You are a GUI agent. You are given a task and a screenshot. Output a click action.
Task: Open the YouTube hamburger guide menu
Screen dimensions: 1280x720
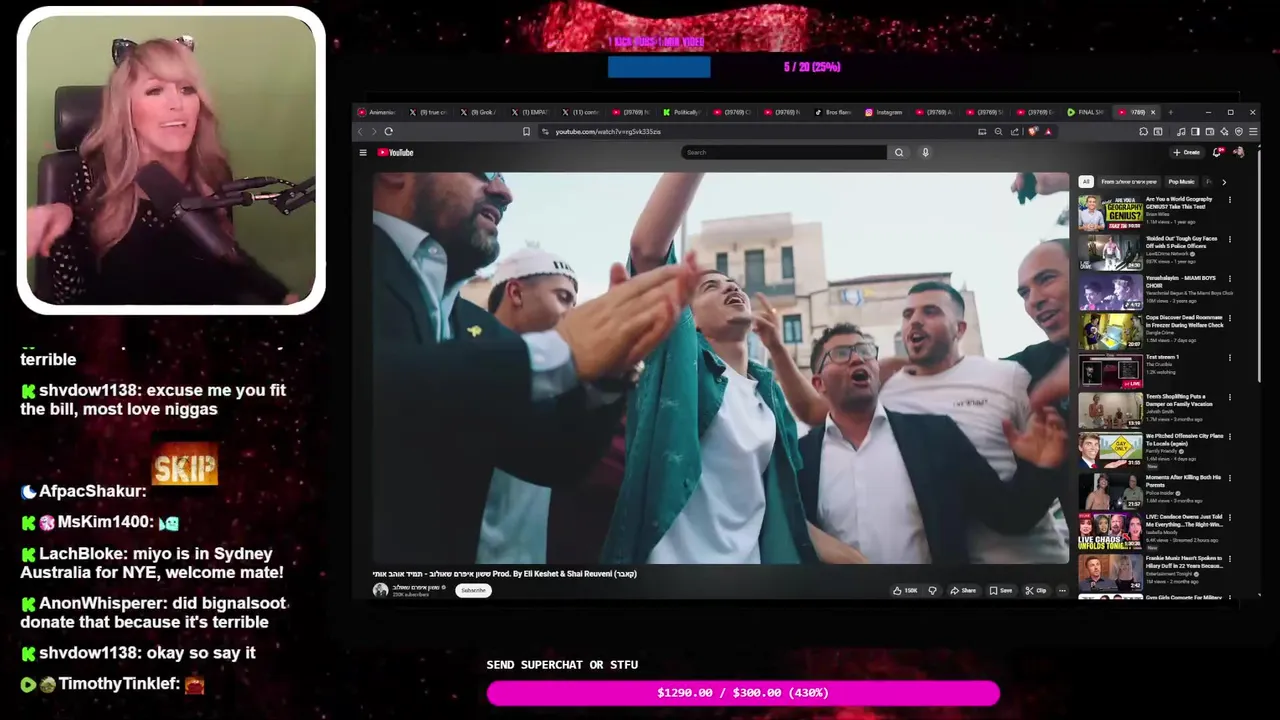pos(363,152)
